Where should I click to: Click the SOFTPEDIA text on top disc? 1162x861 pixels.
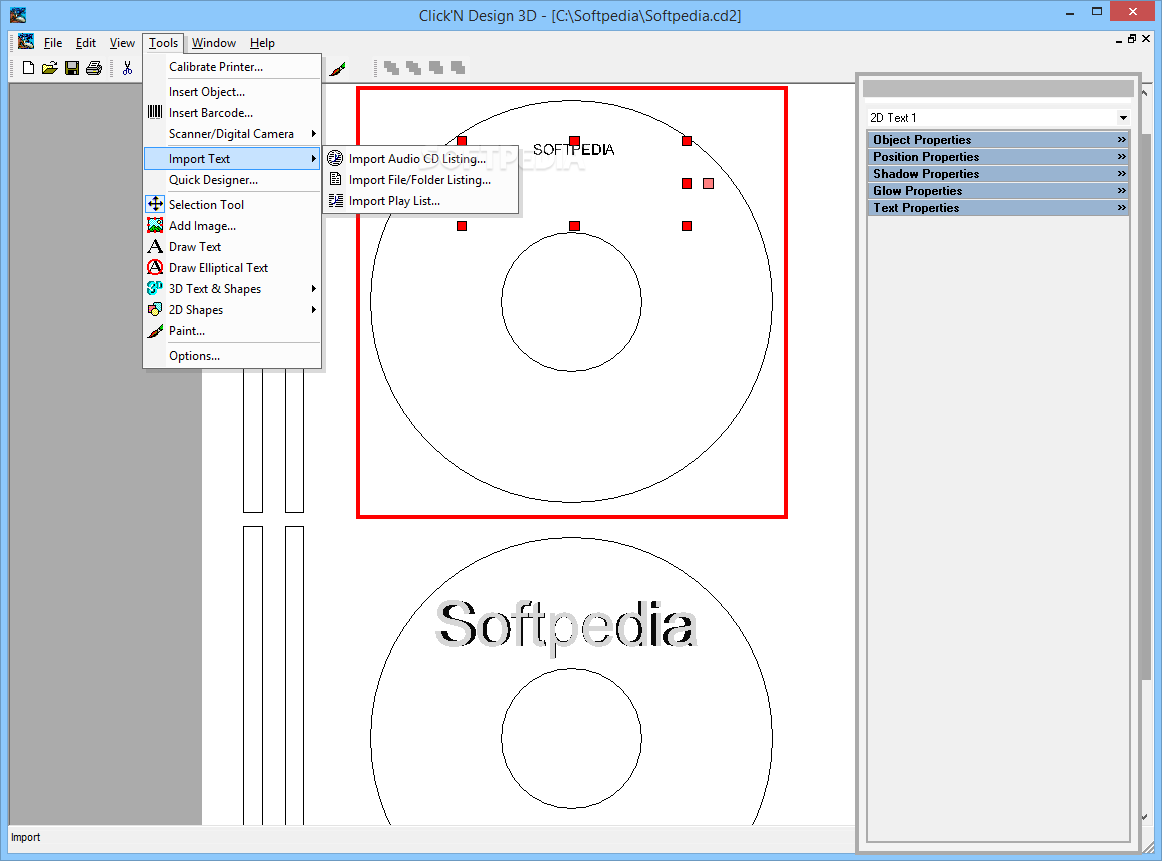(574, 150)
